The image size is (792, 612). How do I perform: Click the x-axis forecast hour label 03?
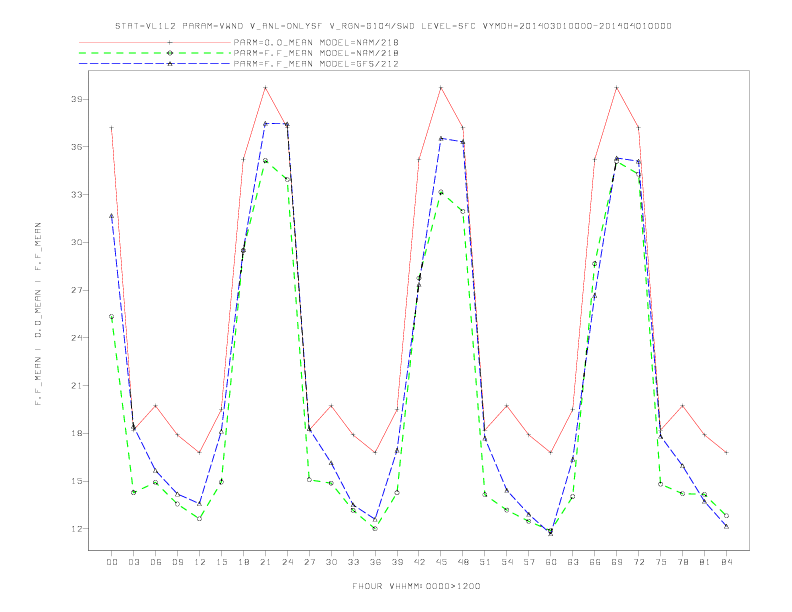coord(133,562)
